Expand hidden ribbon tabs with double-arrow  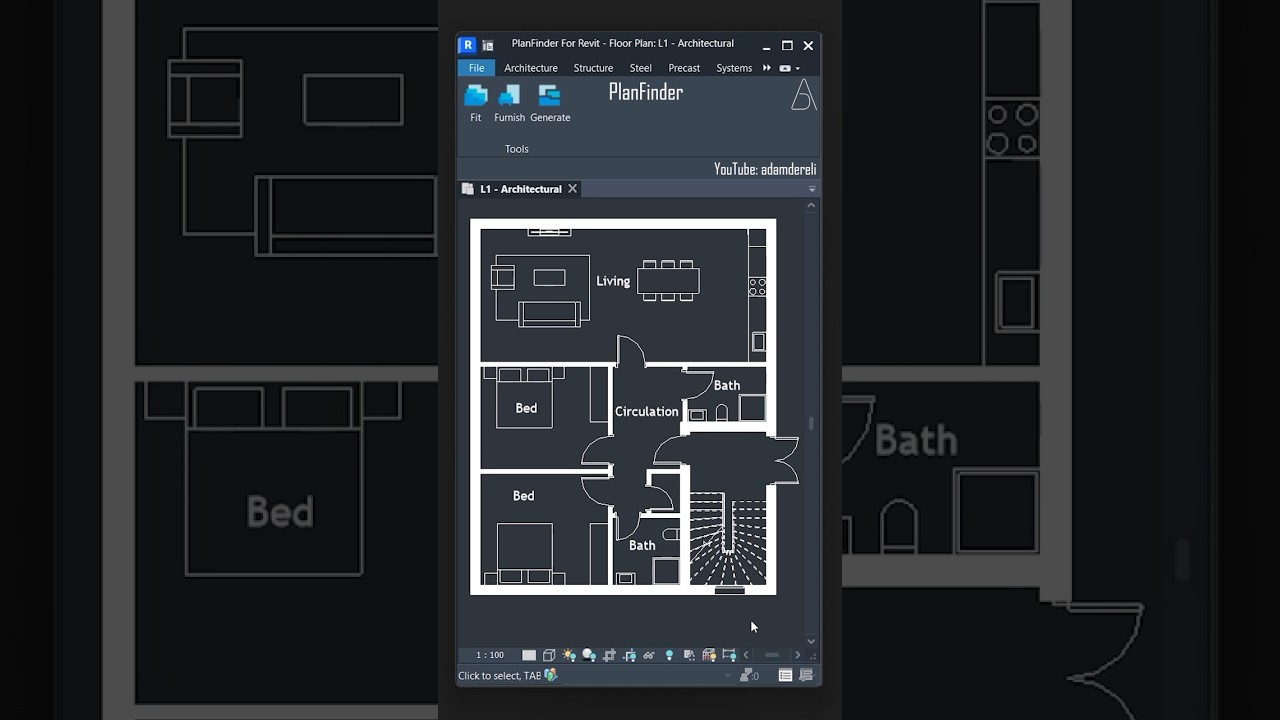coord(767,68)
